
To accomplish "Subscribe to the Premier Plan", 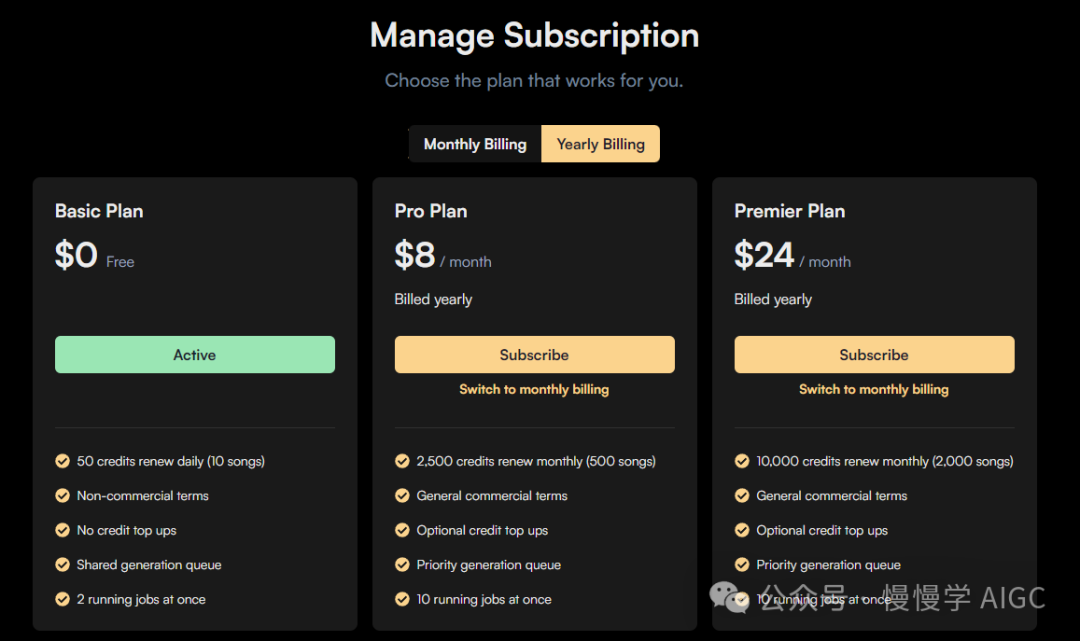I will coord(874,355).
